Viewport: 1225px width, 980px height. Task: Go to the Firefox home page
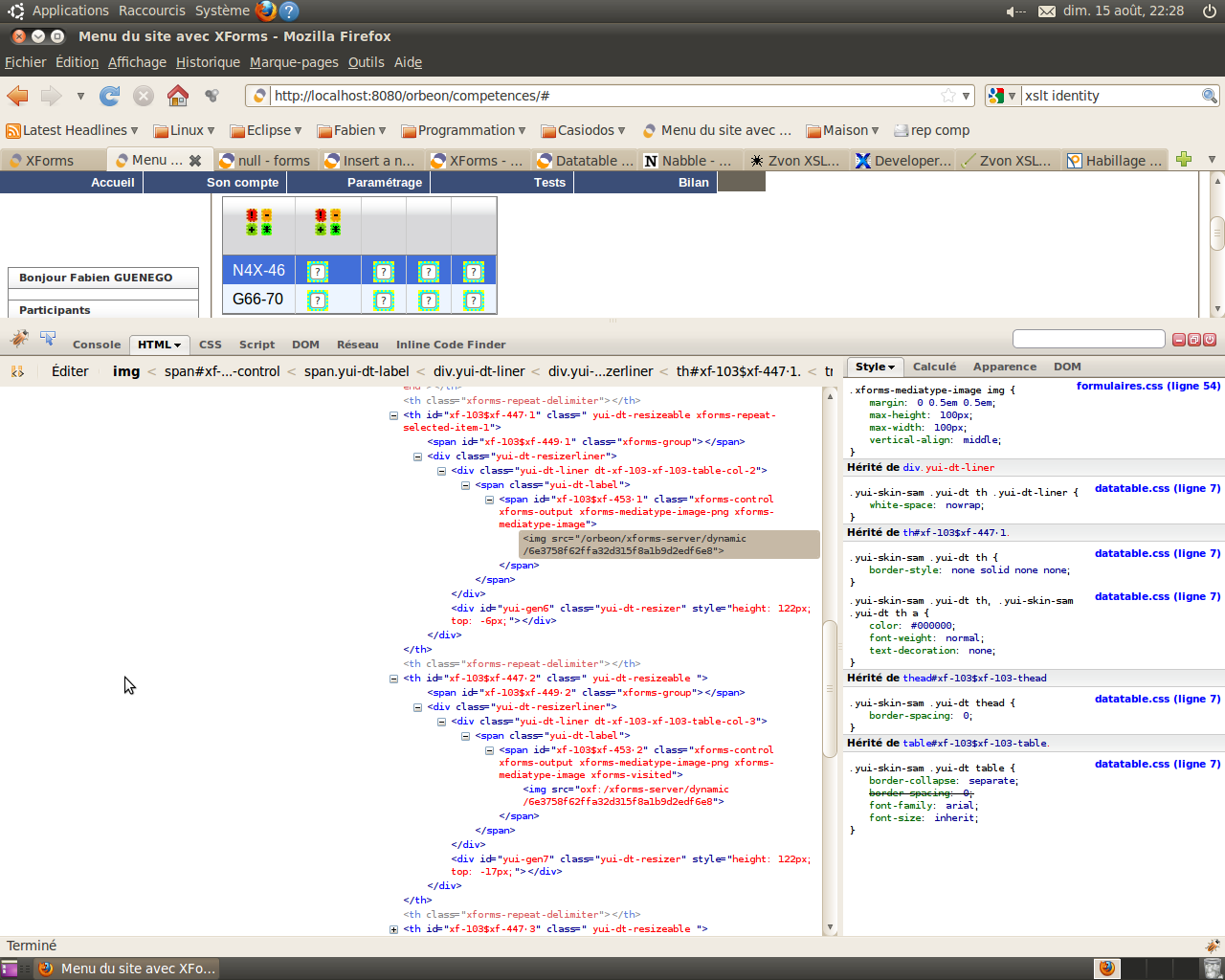pos(178,96)
